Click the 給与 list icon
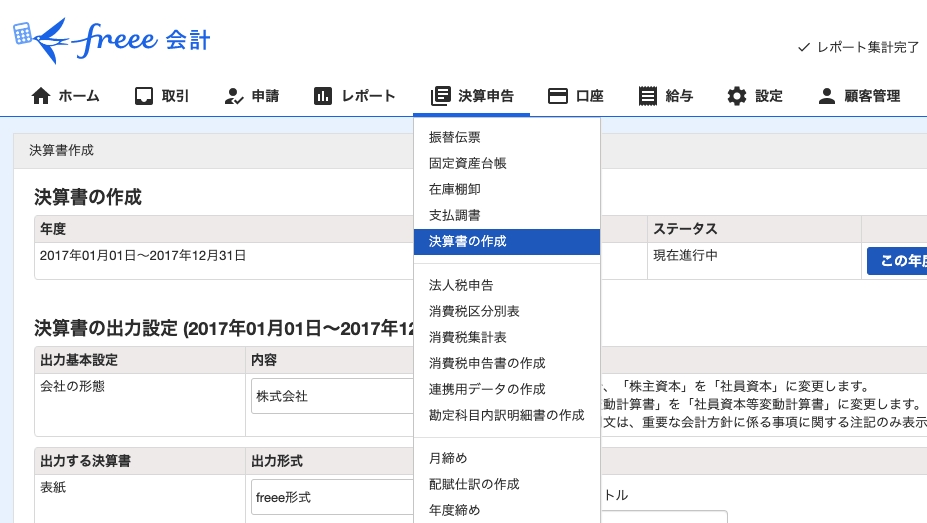Screen dimensions: 927x523 [647, 96]
